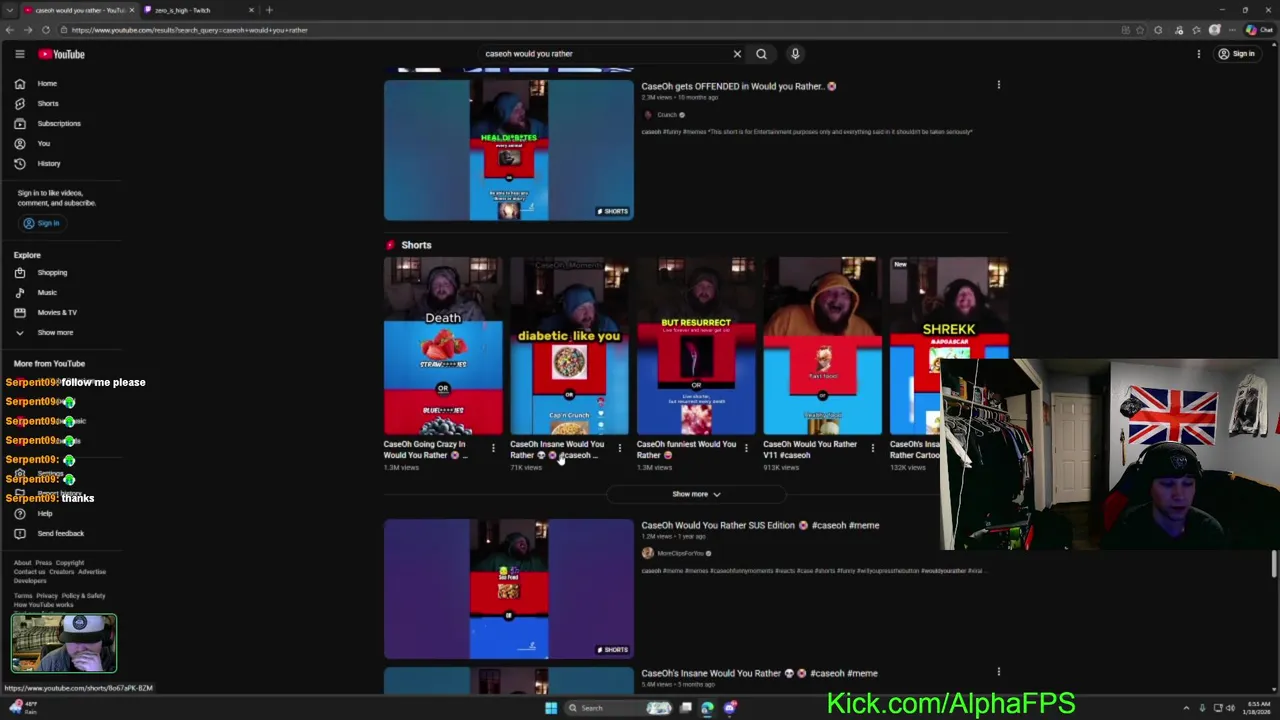Viewport: 1280px width, 720px height.
Task: Open more options for 'CaseOh gets OFFENDED' video
Action: [x=998, y=85]
